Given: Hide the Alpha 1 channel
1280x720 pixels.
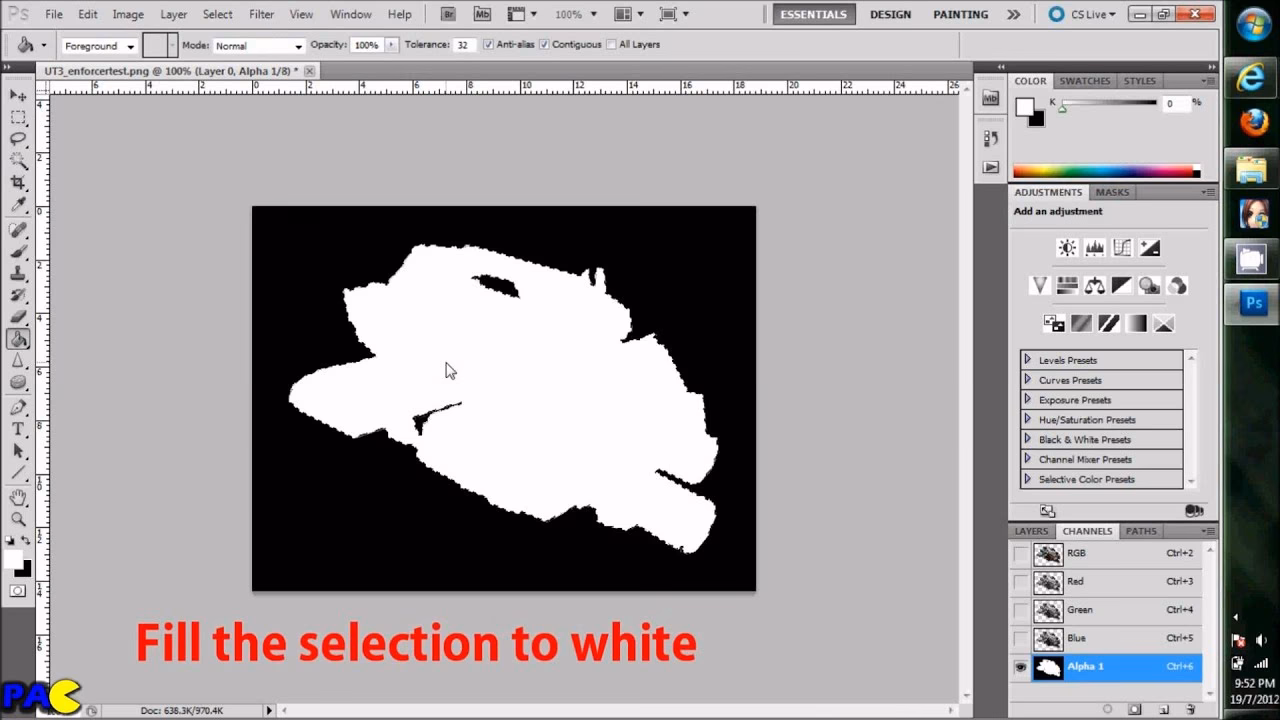Looking at the screenshot, I should tap(1020, 667).
